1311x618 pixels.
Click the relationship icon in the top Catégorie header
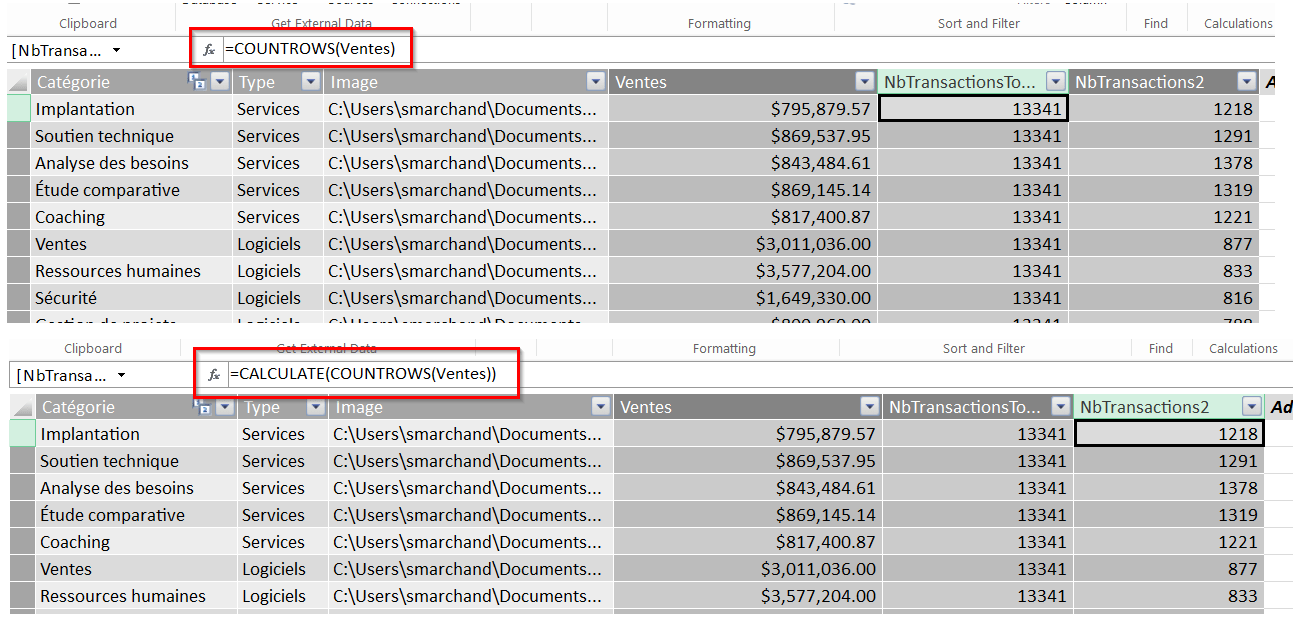pos(198,83)
